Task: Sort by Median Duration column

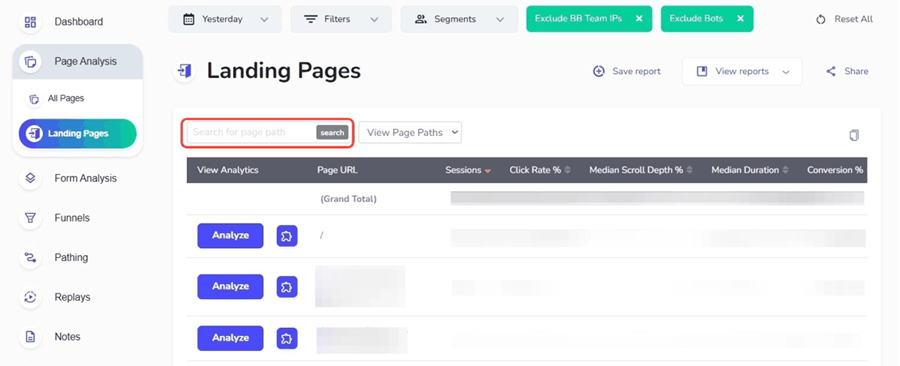Action: click(750, 170)
